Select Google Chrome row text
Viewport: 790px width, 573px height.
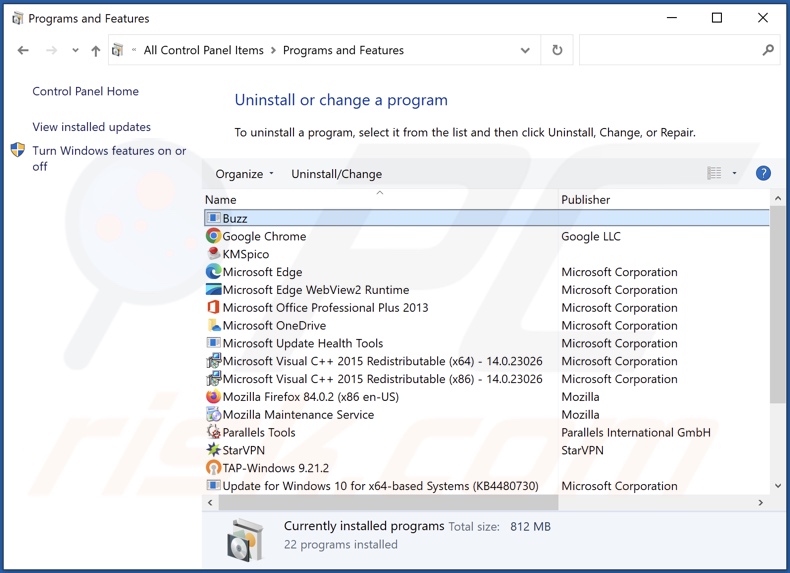tap(264, 236)
